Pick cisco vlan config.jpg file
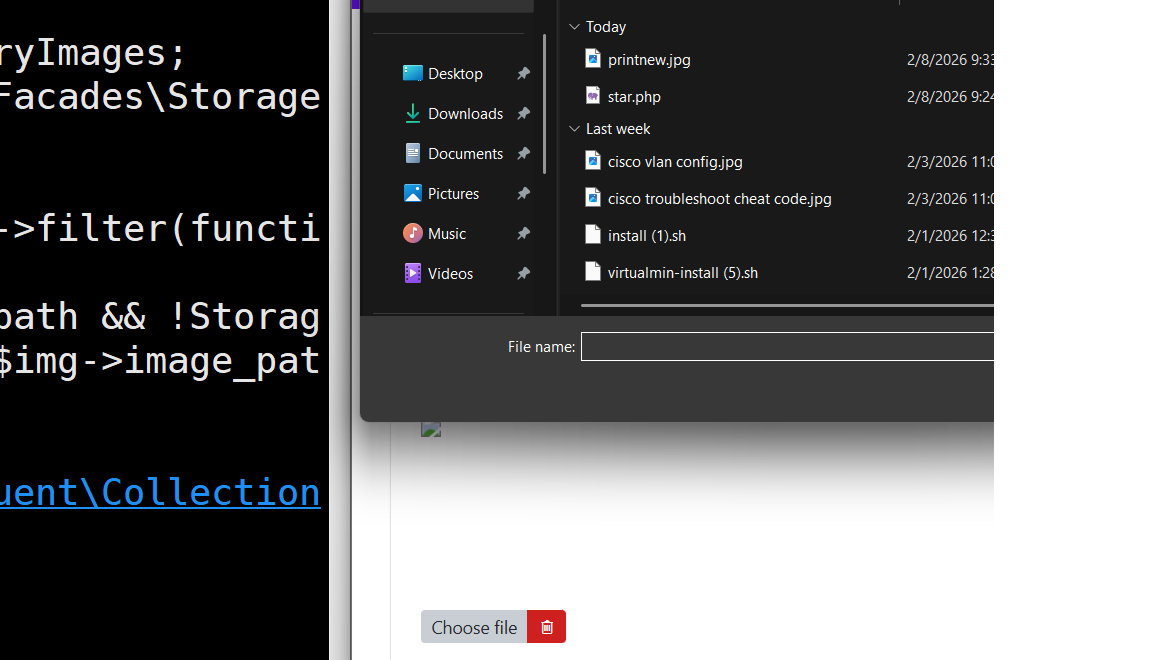Screen dimensions: 1152x660 674,162
